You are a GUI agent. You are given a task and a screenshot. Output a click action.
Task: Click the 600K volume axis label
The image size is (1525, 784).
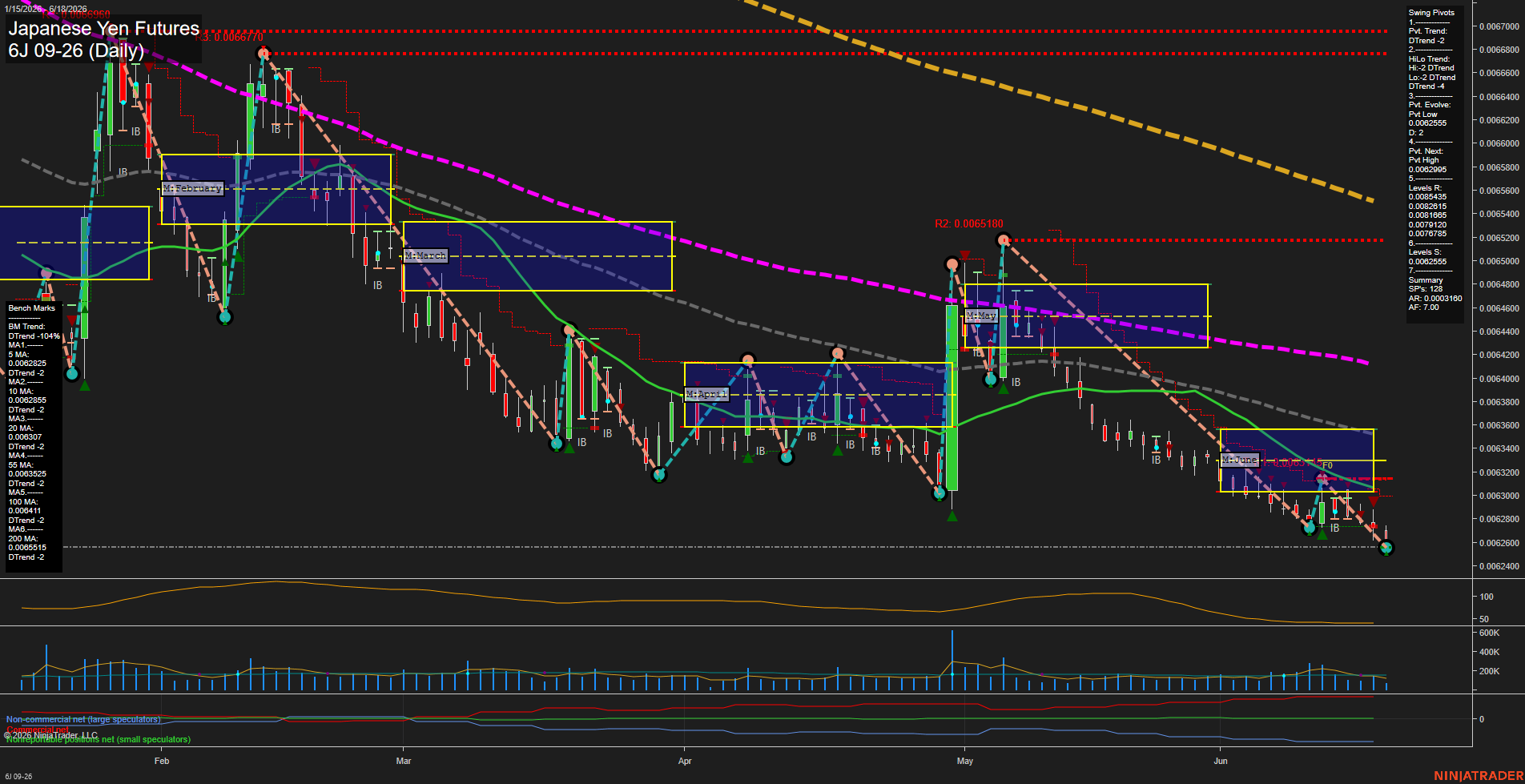click(x=1489, y=633)
